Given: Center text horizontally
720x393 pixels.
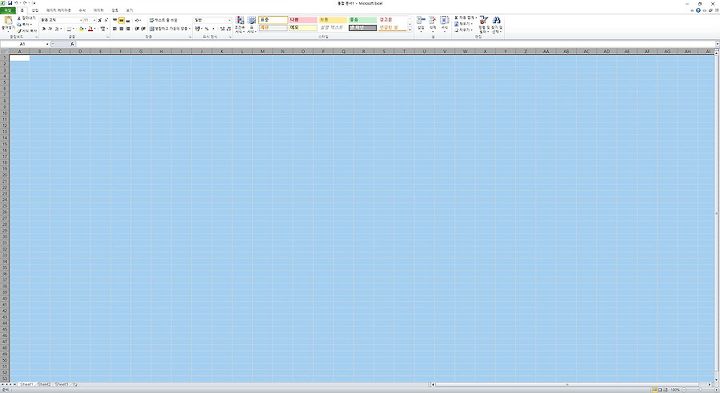Looking at the screenshot, I should [121, 28].
